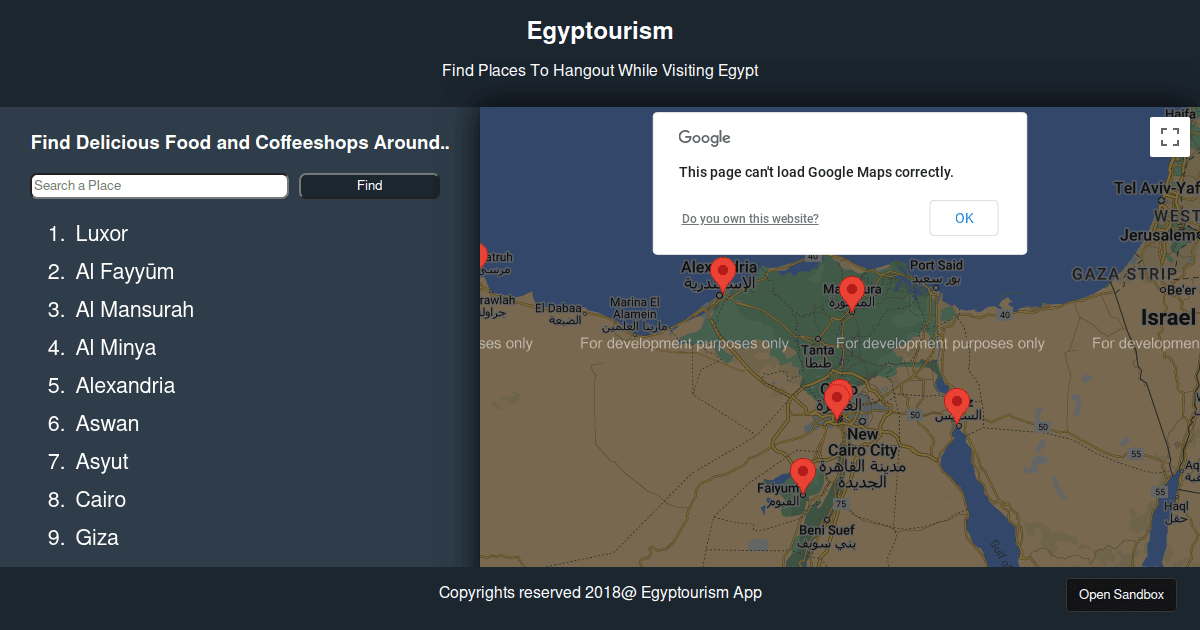Select Luxor from the places list
Viewport: 1200px width, 630px height.
tap(102, 234)
